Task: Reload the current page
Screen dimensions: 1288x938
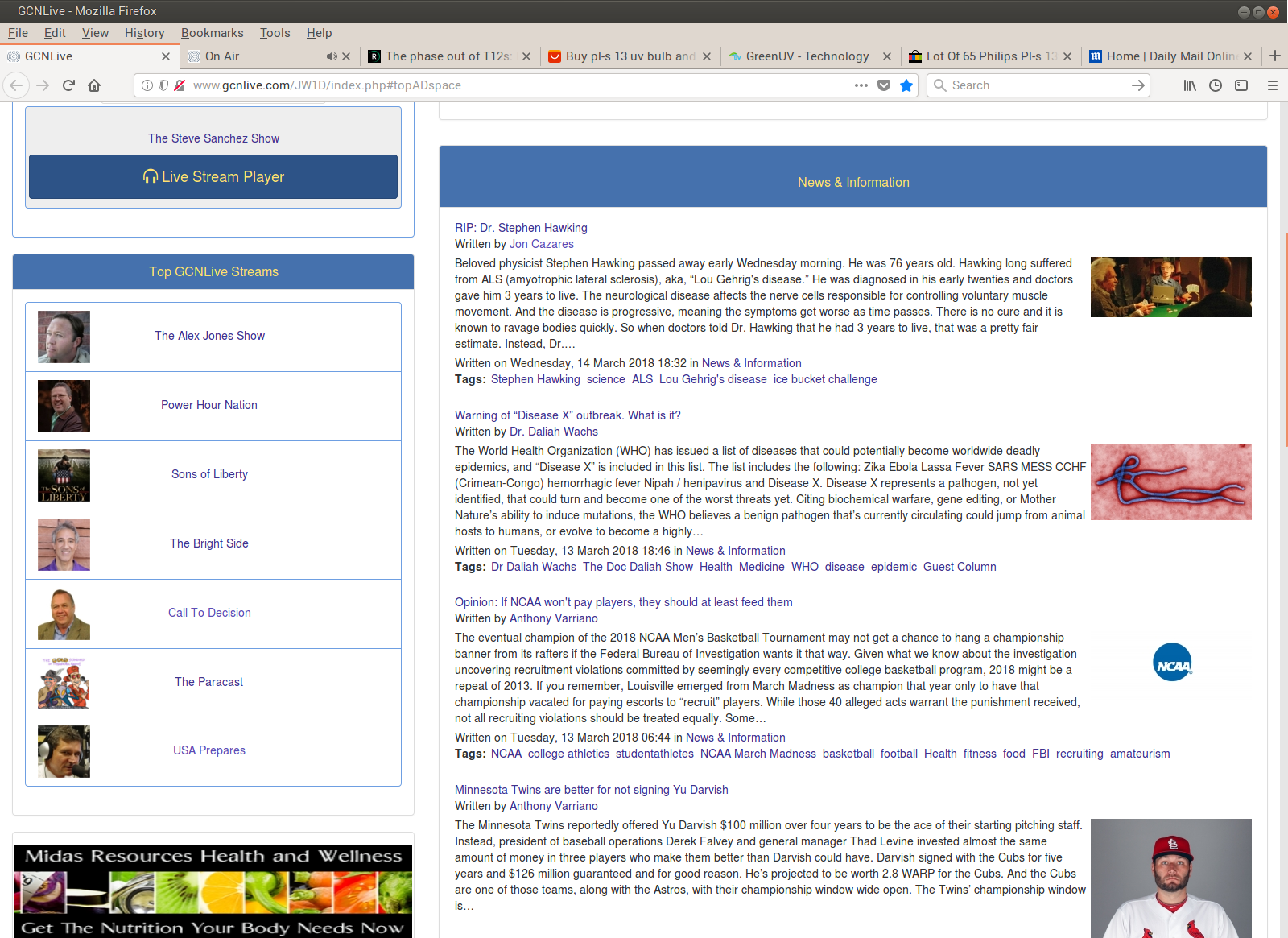Action: (x=68, y=85)
